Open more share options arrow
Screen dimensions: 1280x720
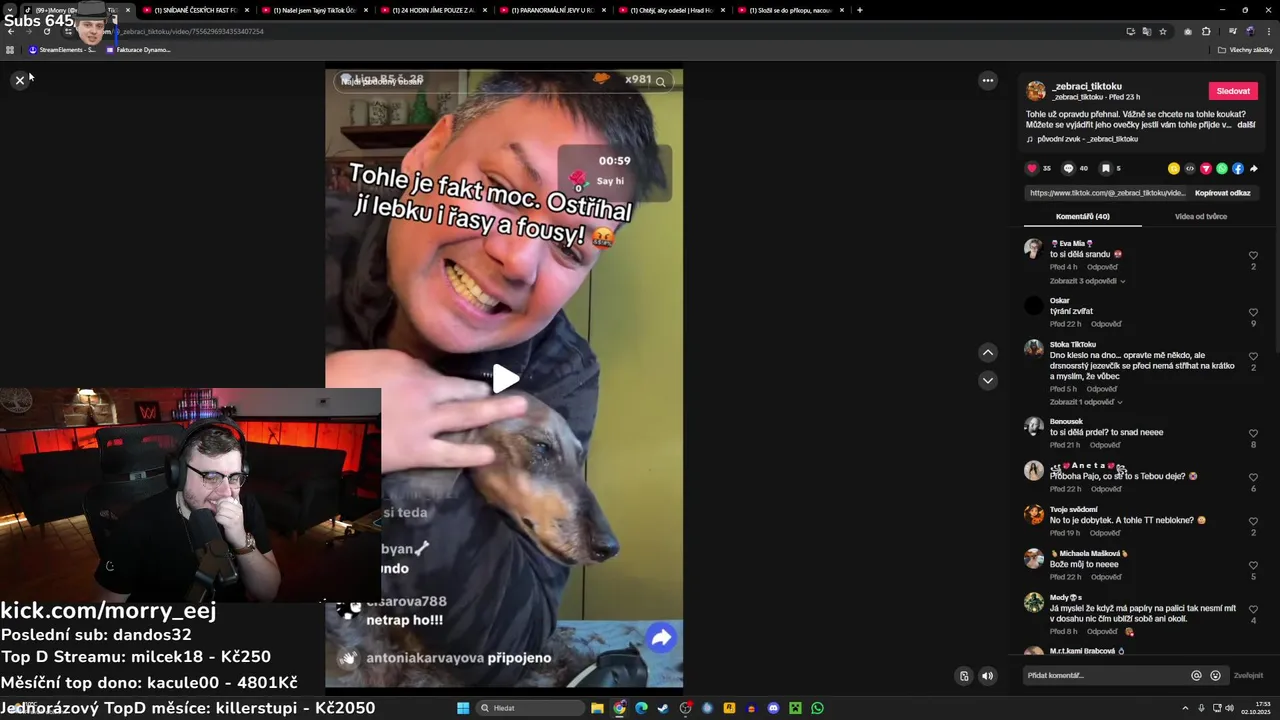pos(1254,168)
